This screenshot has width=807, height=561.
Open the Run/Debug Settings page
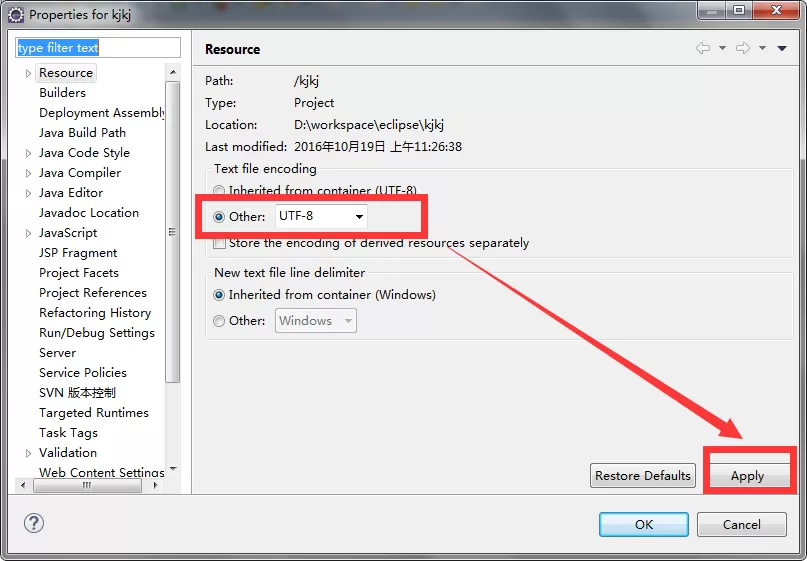(x=97, y=332)
